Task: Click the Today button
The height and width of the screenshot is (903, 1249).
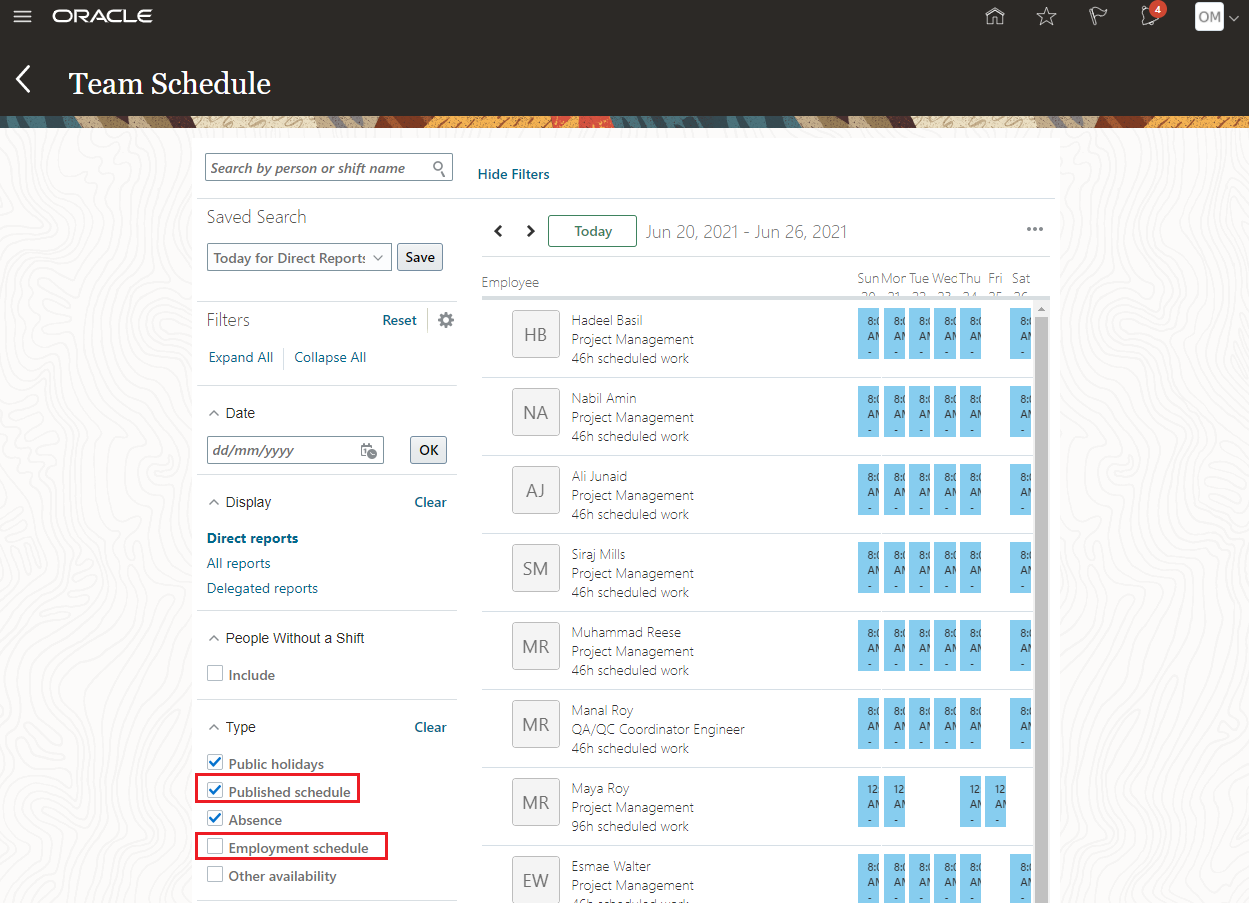Action: point(592,230)
